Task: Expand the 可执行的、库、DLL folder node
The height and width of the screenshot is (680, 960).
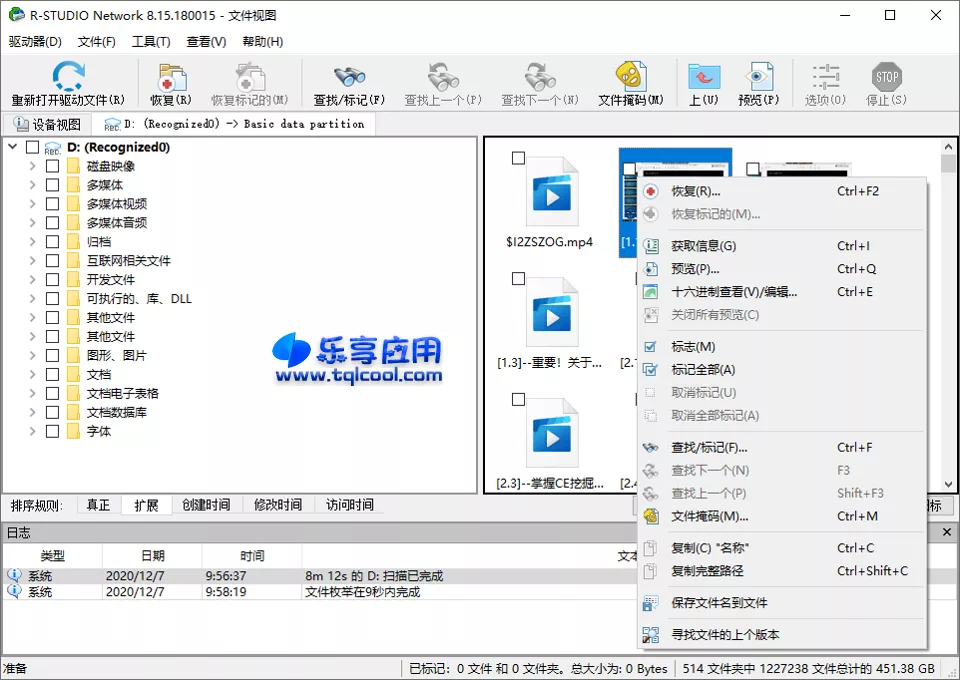Action: pyautogui.click(x=32, y=299)
